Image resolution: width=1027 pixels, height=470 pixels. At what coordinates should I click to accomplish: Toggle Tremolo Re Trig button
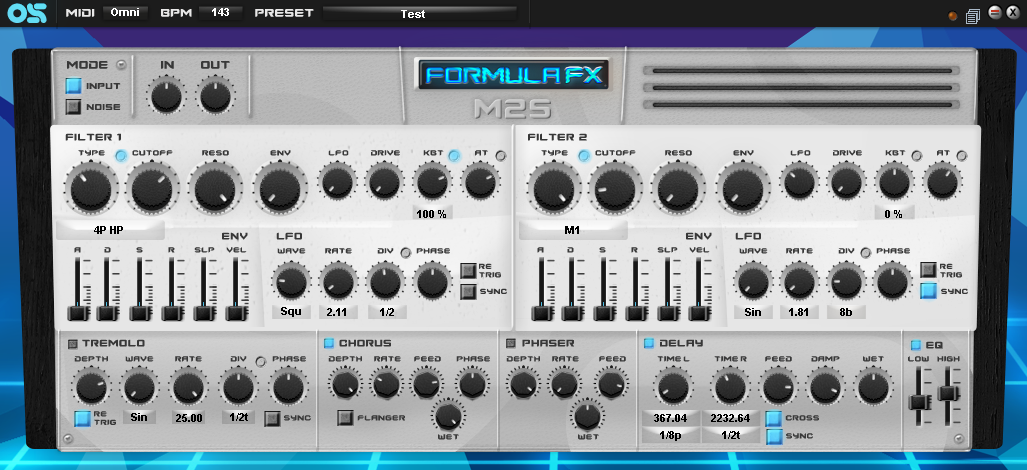pyautogui.click(x=83, y=418)
